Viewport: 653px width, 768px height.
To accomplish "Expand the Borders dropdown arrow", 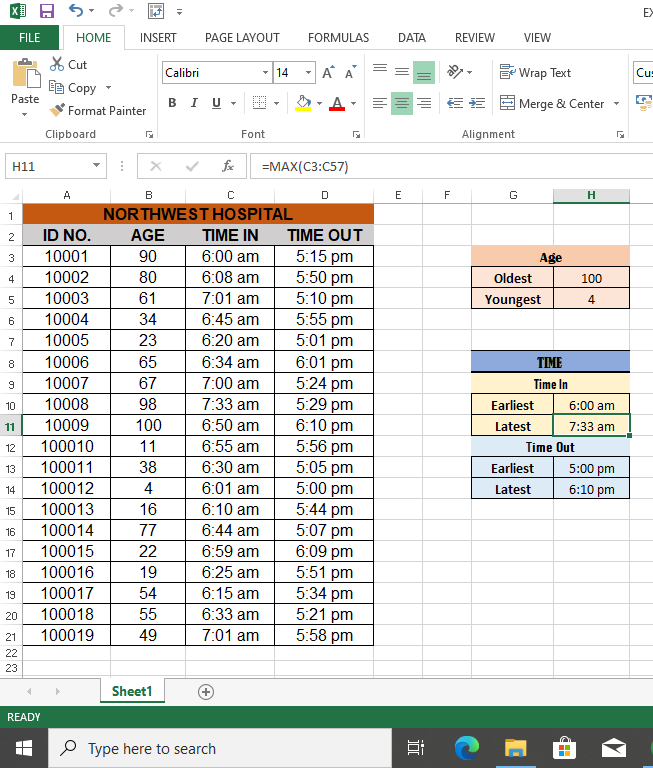I will (276, 103).
